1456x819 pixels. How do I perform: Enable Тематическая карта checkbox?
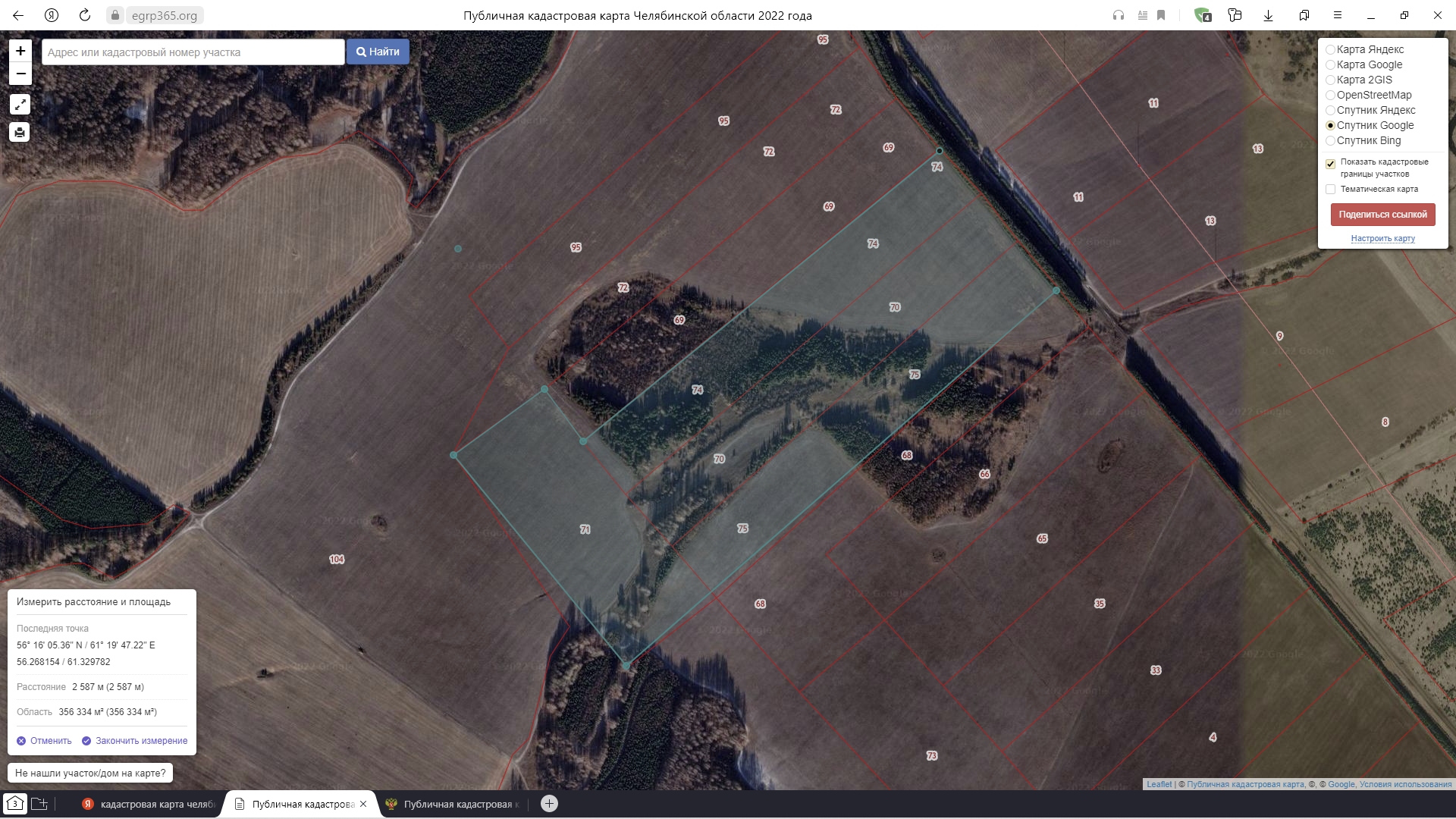point(1330,190)
